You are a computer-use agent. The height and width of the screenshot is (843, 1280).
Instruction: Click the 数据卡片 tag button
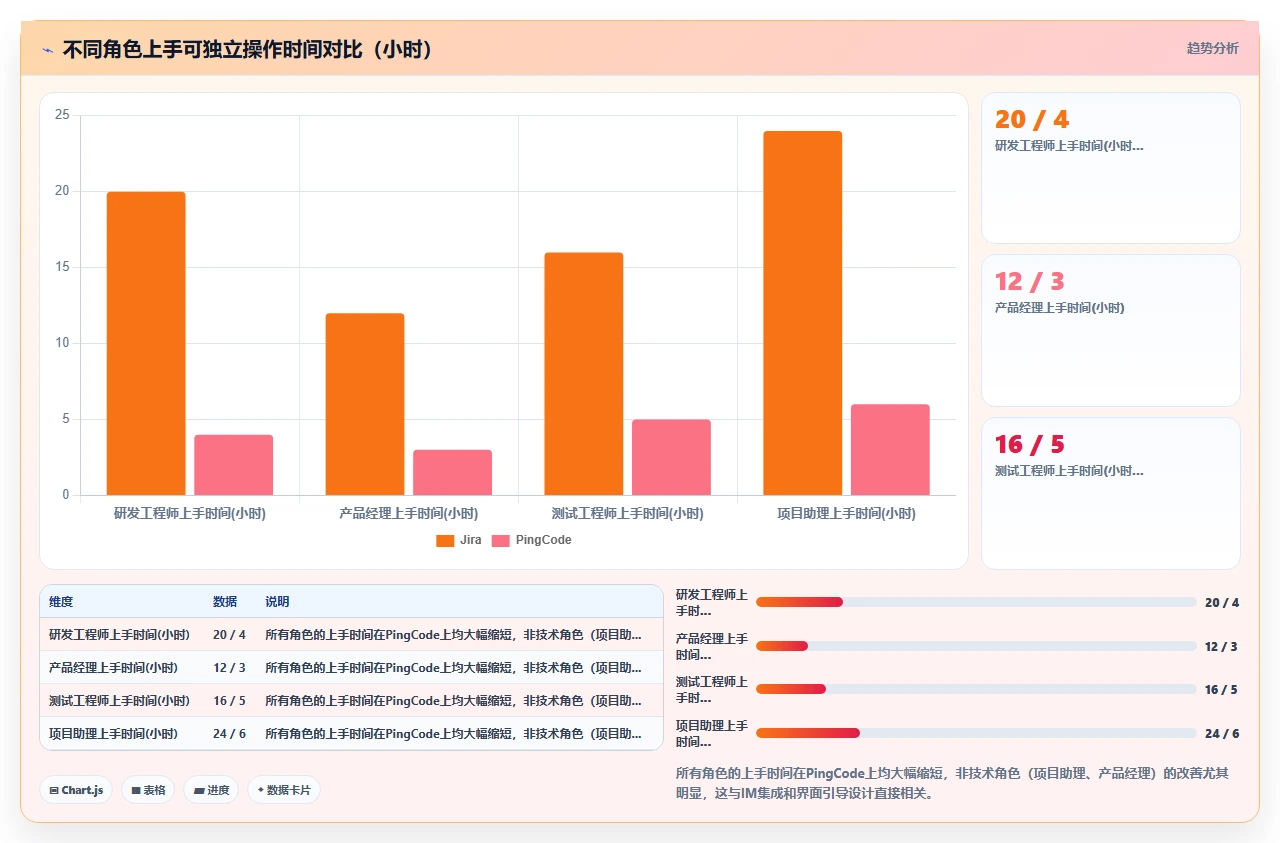click(x=284, y=790)
